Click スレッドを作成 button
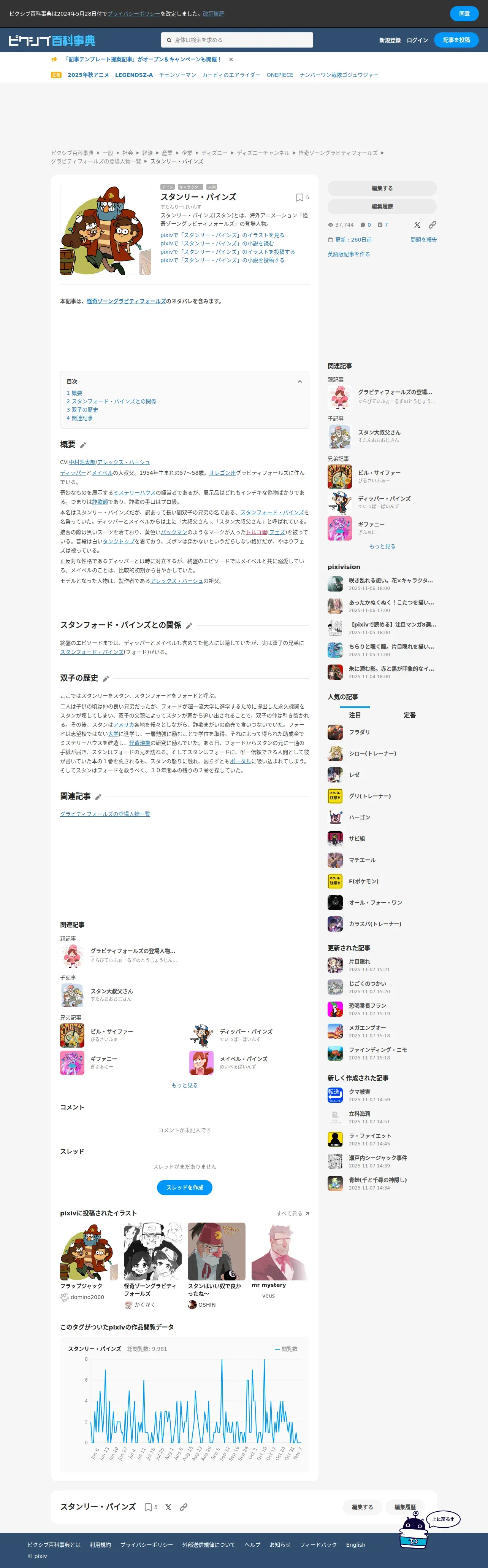 point(184,1188)
